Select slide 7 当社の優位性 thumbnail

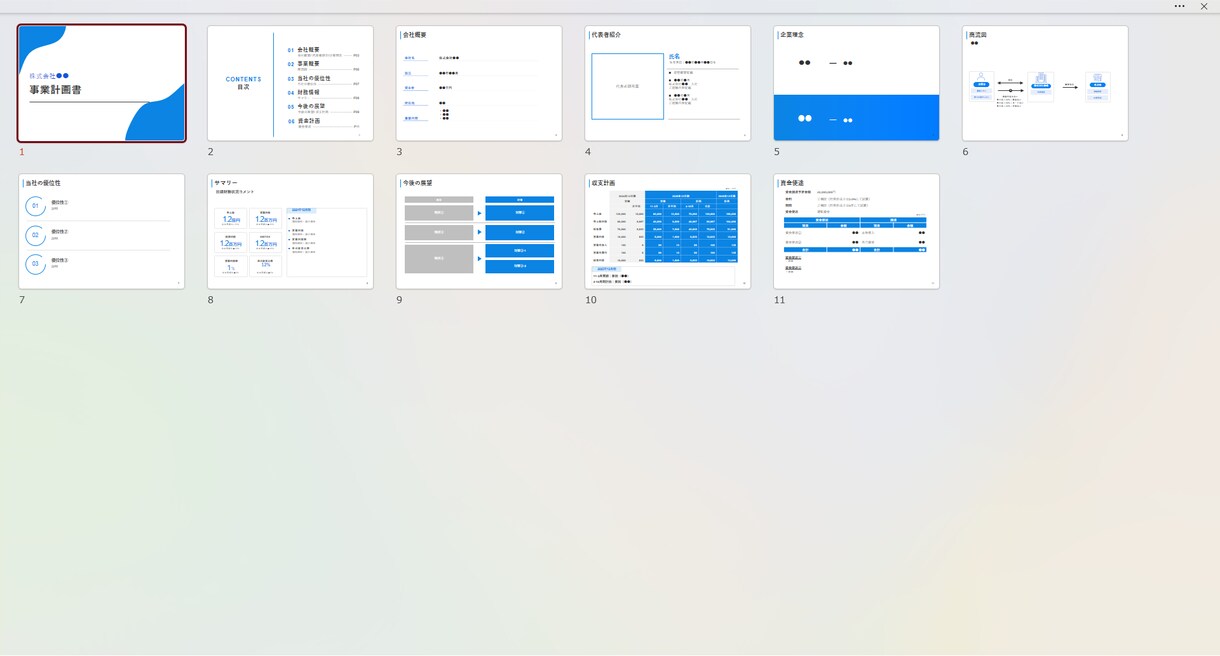102,231
